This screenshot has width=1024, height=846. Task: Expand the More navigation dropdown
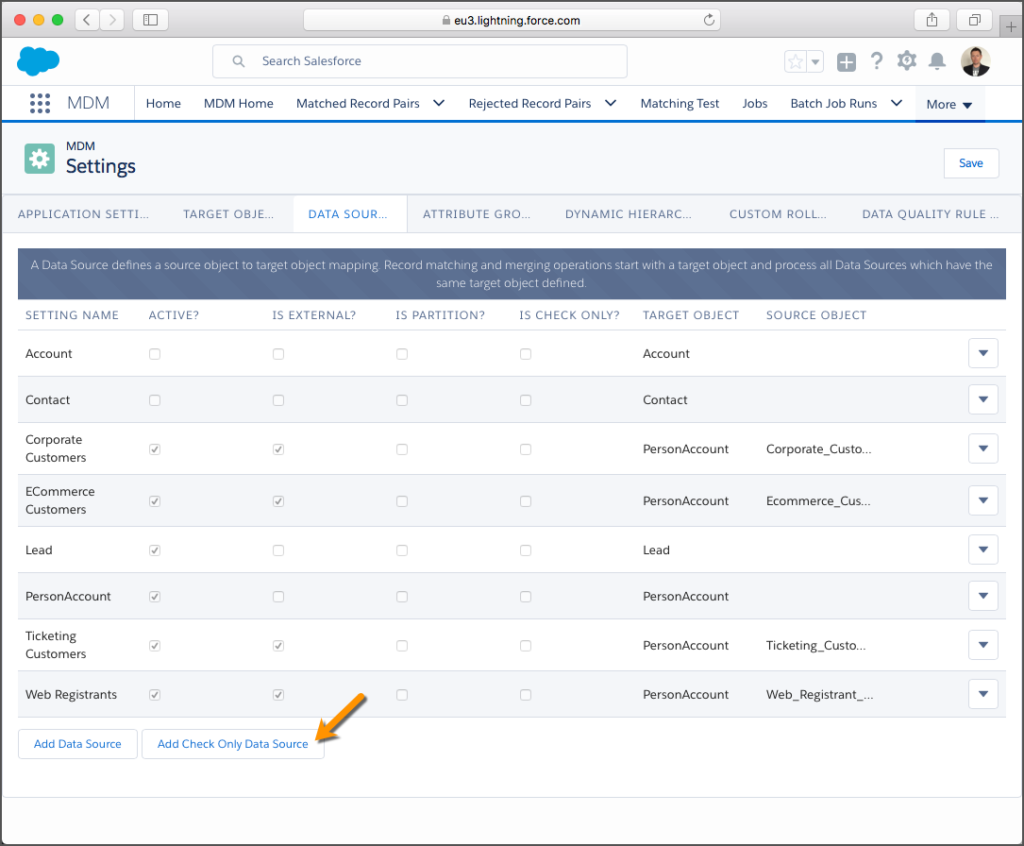(x=949, y=103)
